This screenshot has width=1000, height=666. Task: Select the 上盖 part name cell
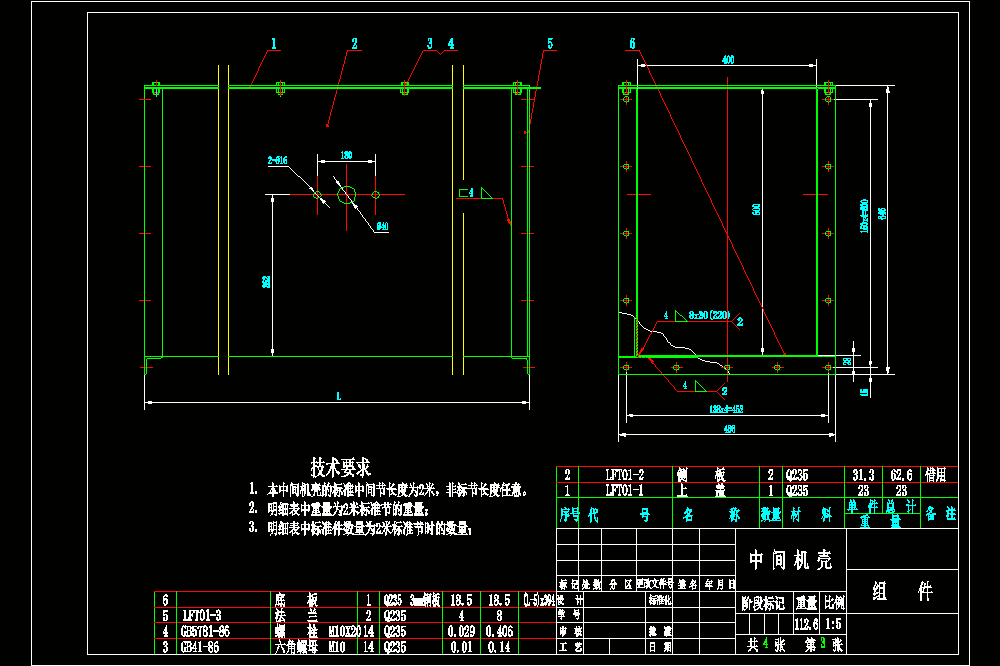[701, 491]
